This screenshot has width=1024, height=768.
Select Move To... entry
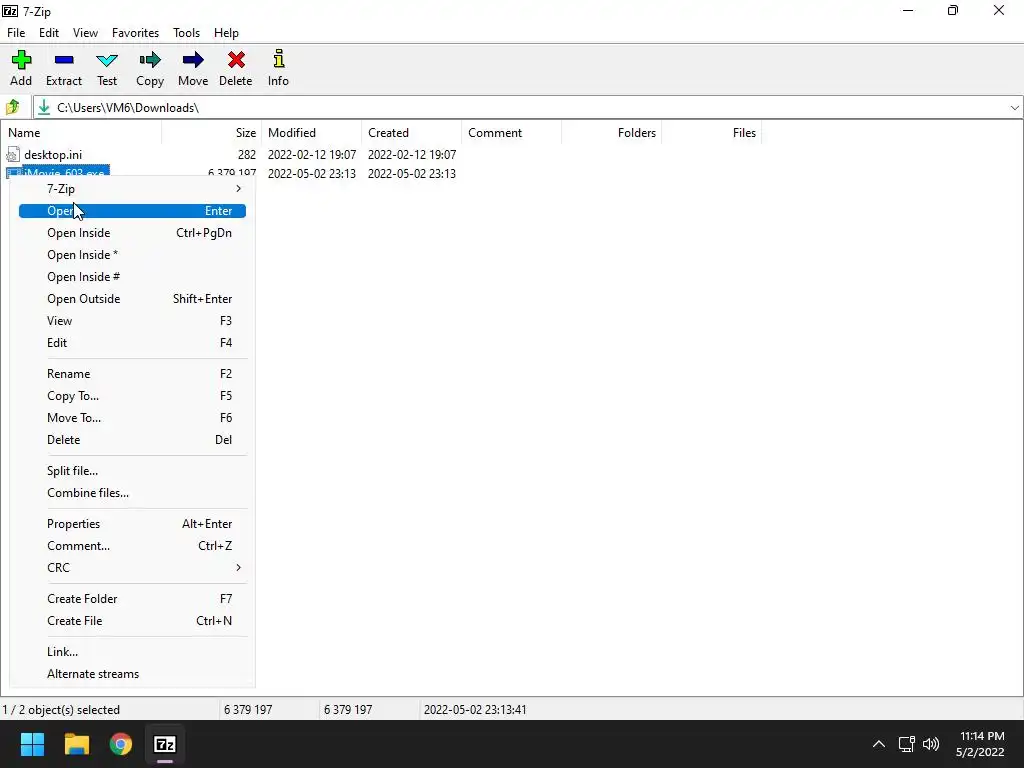[x=133, y=418]
